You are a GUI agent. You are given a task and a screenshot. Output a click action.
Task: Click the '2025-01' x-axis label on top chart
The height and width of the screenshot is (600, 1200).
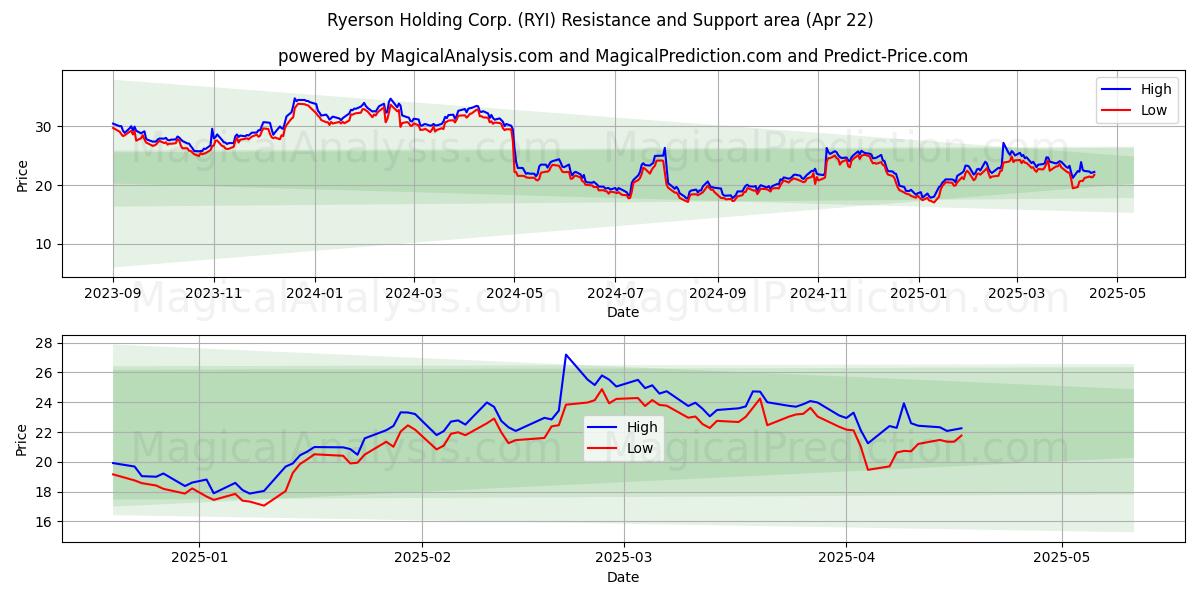pos(918,294)
